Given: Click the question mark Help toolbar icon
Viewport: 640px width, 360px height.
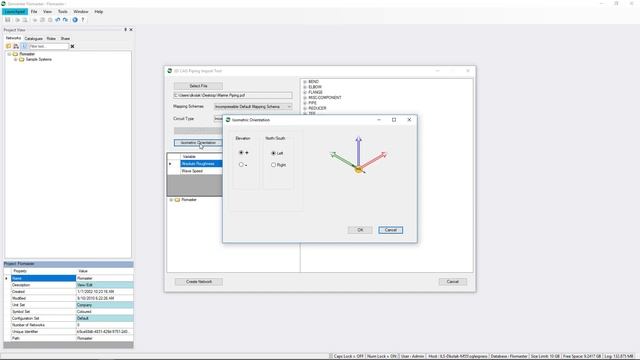Looking at the screenshot, I should (82, 20).
